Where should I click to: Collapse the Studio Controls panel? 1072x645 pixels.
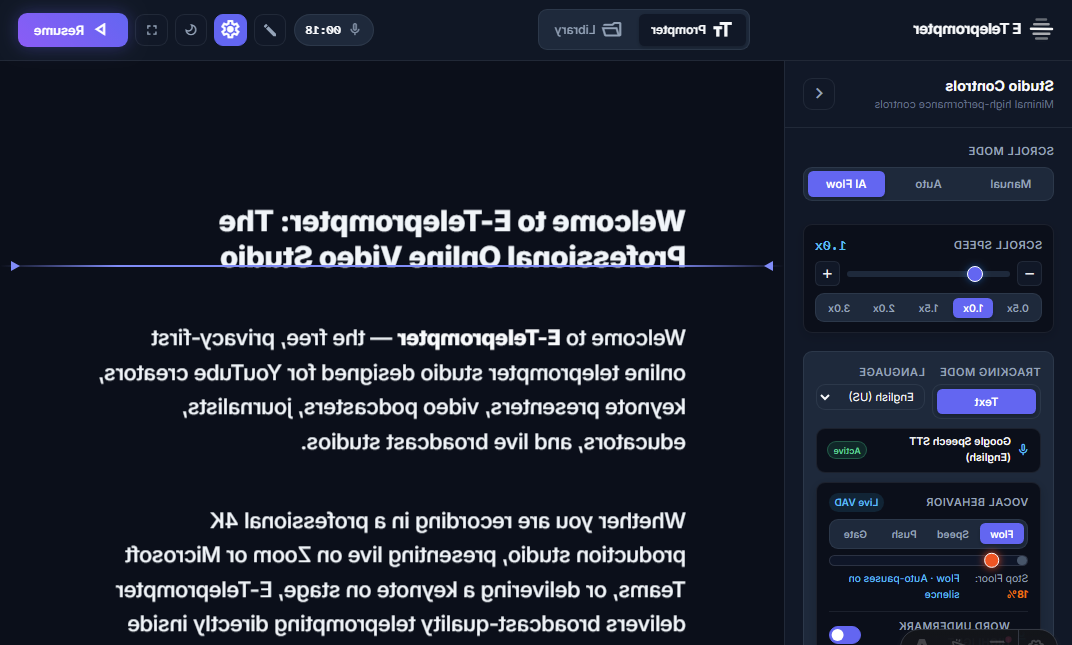pos(819,94)
